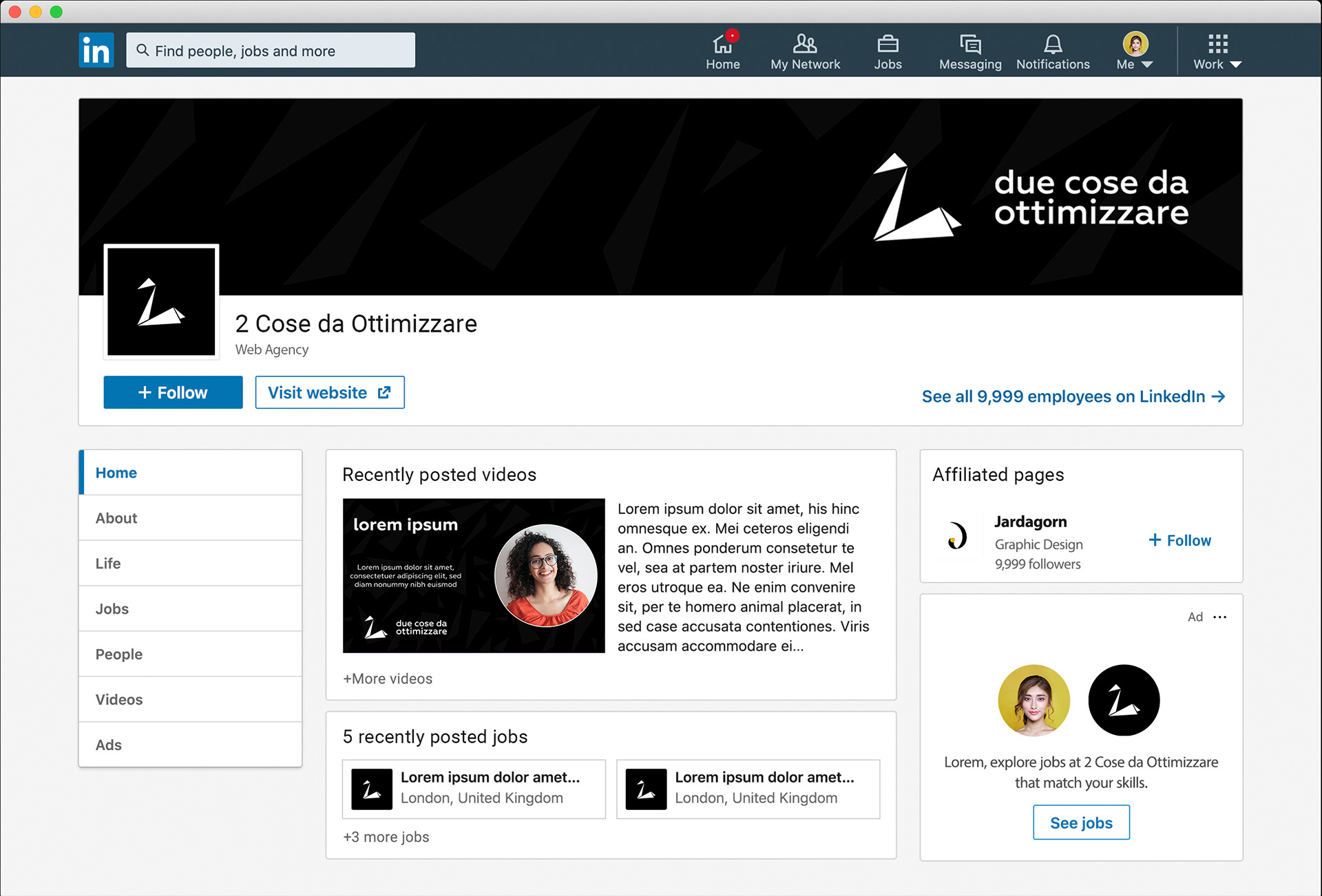Click the Visit website button
1322x896 pixels.
(330, 392)
